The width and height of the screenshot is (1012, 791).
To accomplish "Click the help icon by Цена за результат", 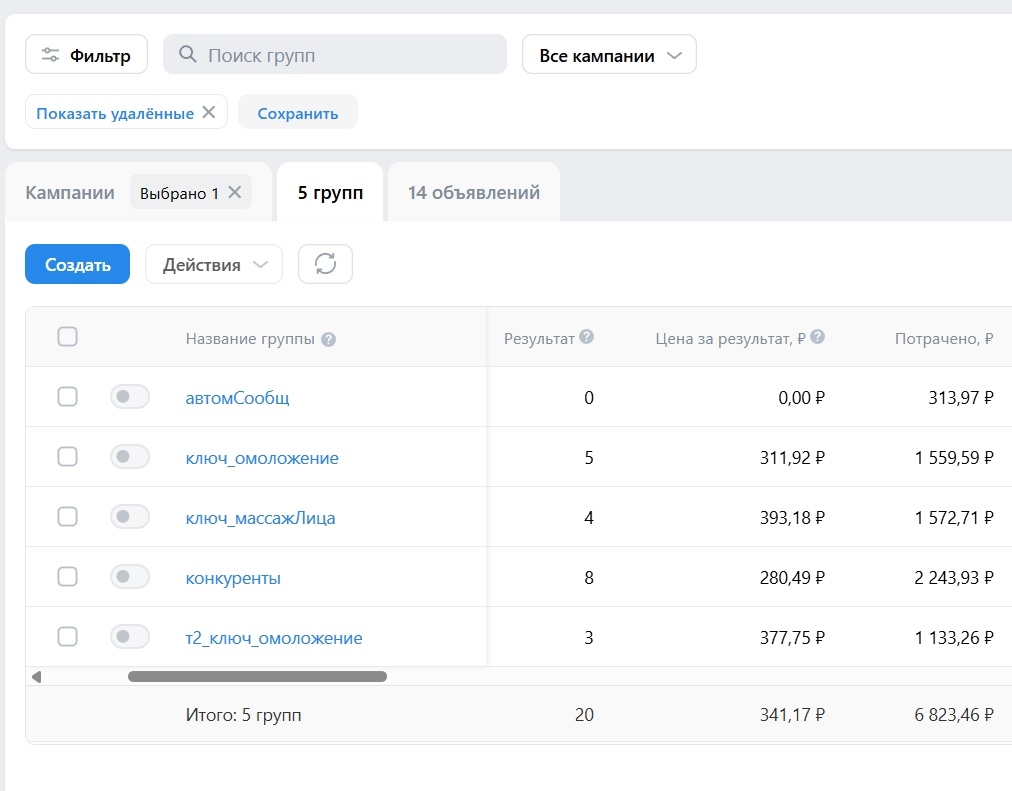I will coord(818,337).
